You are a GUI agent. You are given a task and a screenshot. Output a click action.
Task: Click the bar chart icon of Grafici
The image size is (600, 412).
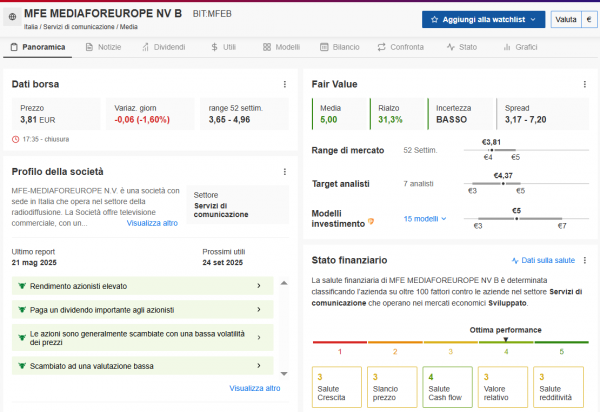coord(507,47)
